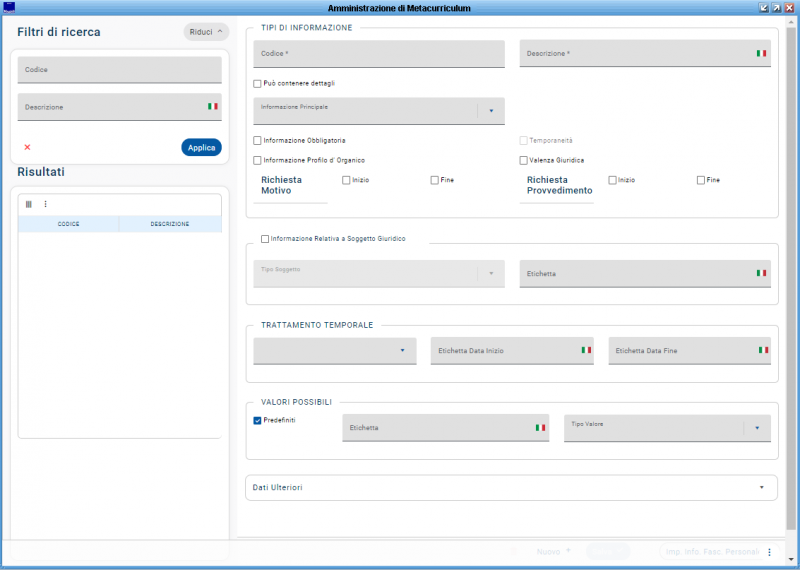Sort results by the CODICE column header
The image size is (800, 570).
(68, 224)
